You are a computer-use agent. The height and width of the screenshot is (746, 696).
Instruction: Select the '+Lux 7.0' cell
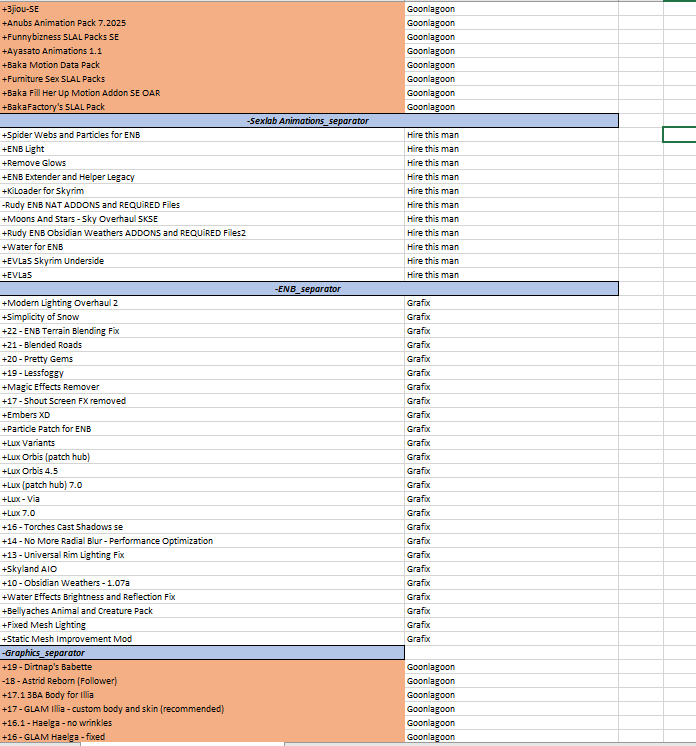[202, 513]
